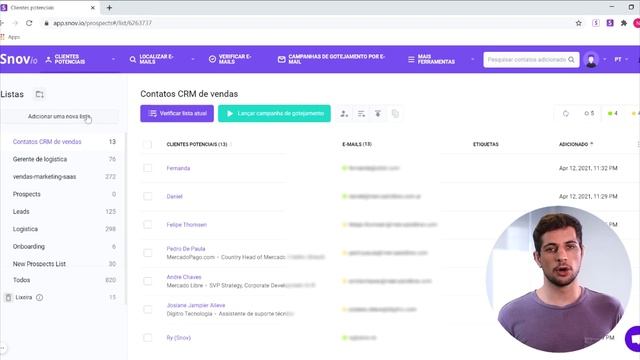Viewport: 640px width, 360px height.
Task: Click the Snov.io extension icon in the browser toolbar
Action: (x=610, y=23)
